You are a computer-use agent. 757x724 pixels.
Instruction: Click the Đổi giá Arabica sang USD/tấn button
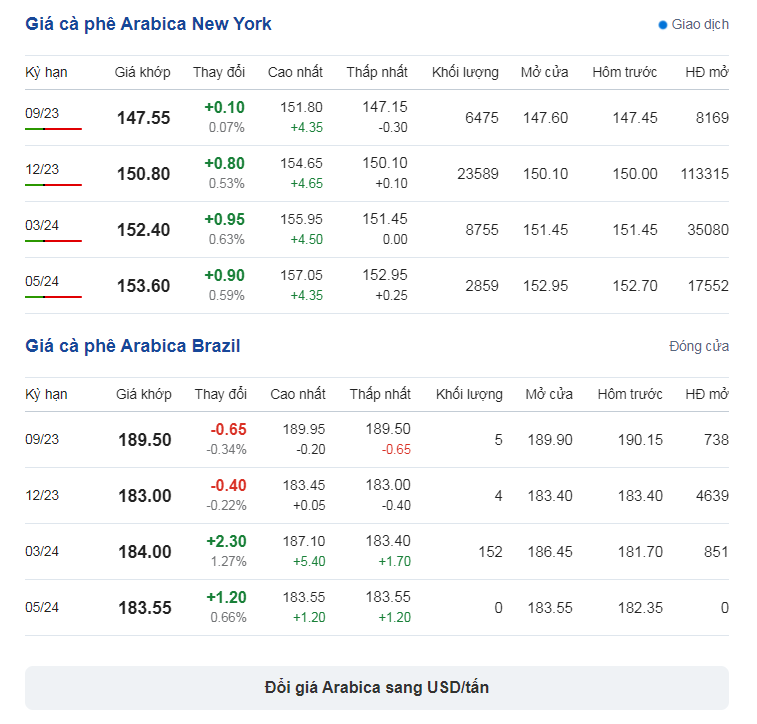pyautogui.click(x=377, y=687)
